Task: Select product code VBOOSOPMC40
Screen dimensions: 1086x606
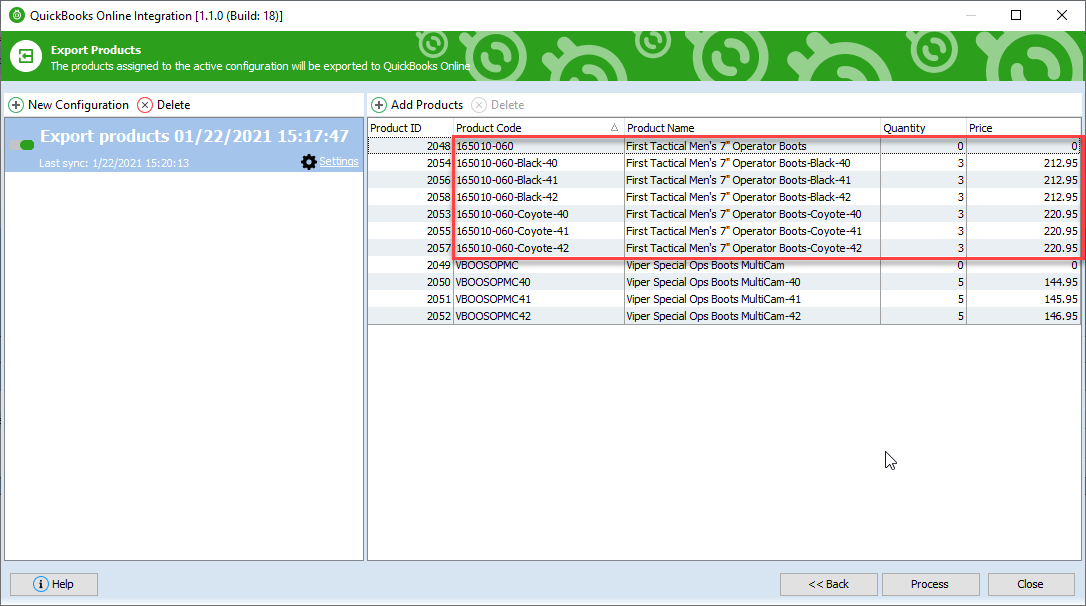Action: point(493,282)
